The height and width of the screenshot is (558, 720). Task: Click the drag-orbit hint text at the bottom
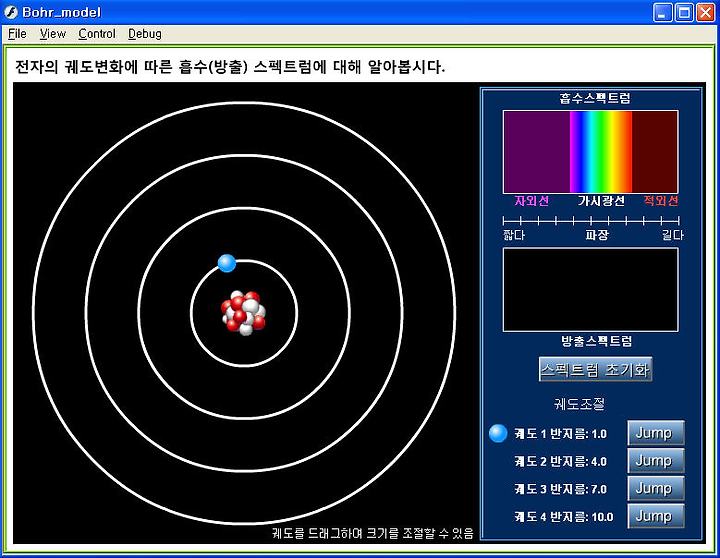tap(372, 533)
